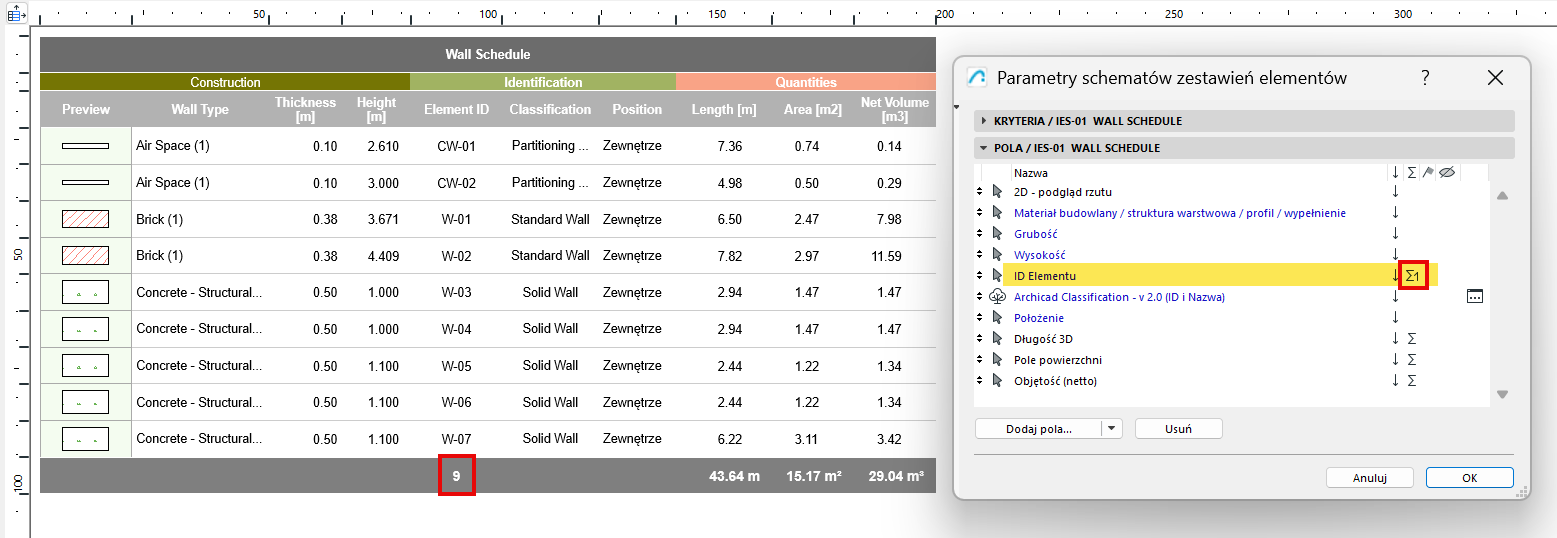Select the Grubość field name
The width and height of the screenshot is (1557, 538).
tap(1036, 234)
